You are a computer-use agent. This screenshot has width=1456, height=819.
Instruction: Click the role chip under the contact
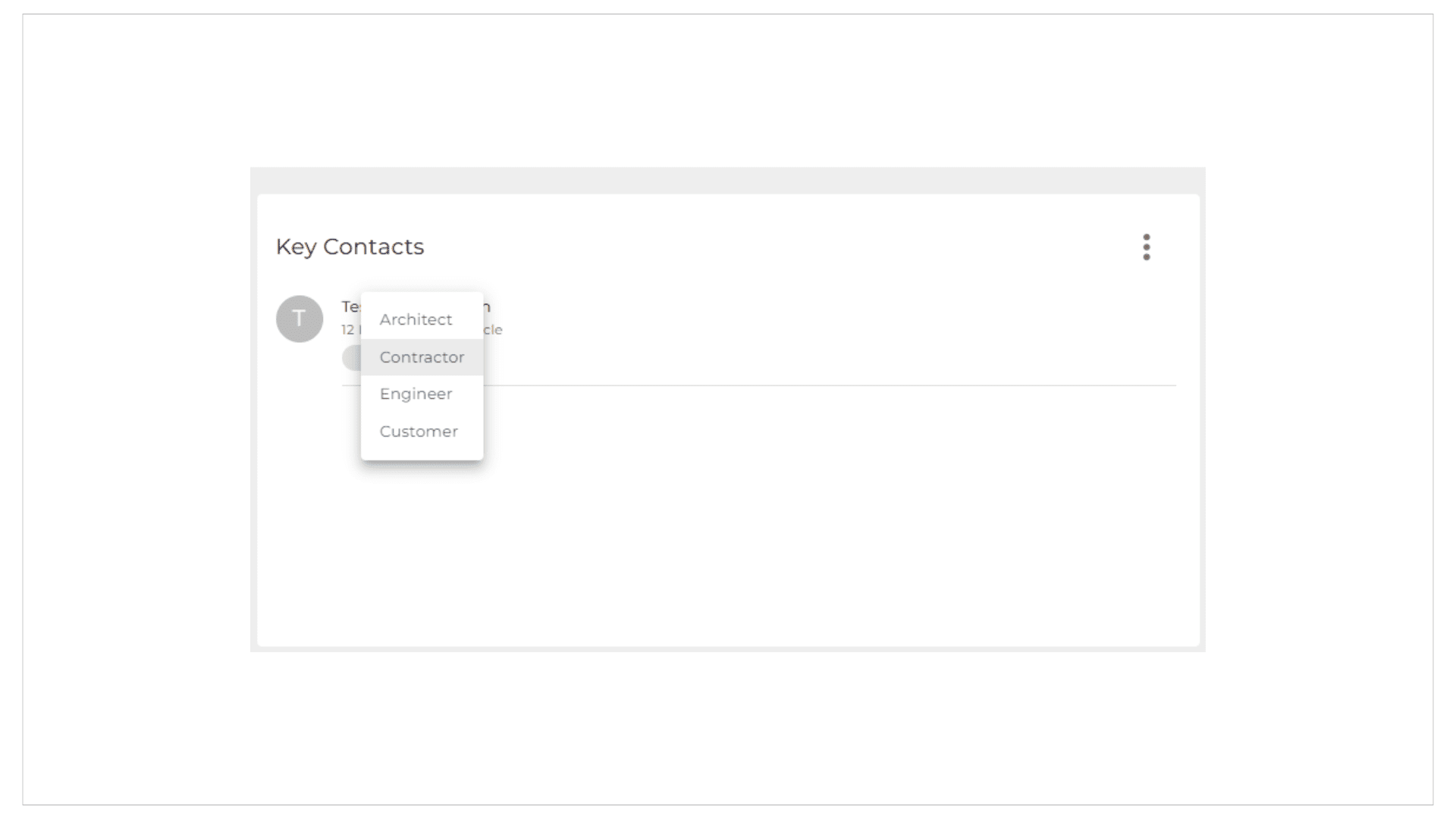tap(351, 358)
